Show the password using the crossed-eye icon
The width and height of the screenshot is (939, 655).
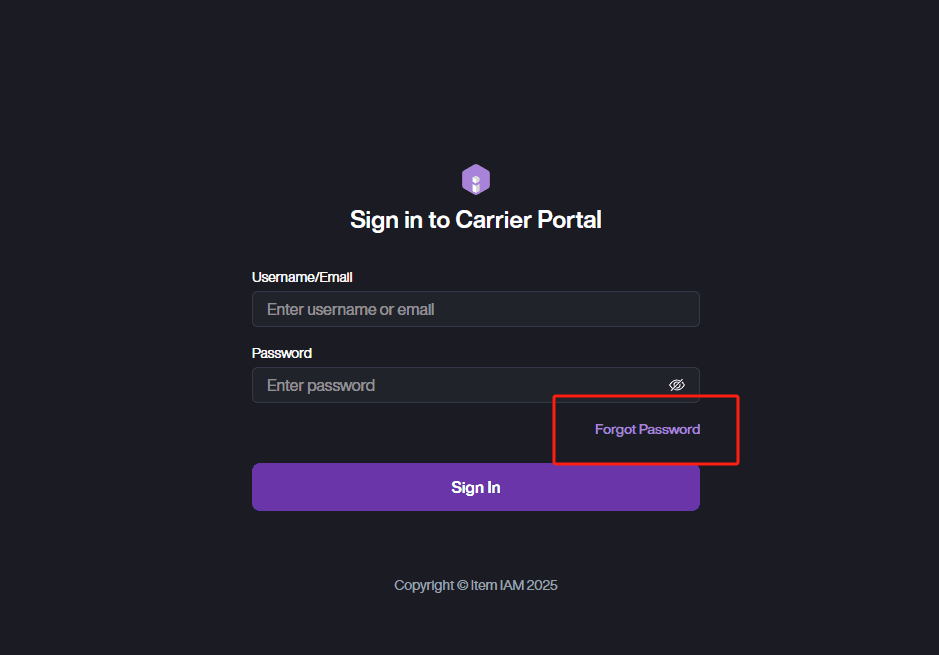click(677, 385)
